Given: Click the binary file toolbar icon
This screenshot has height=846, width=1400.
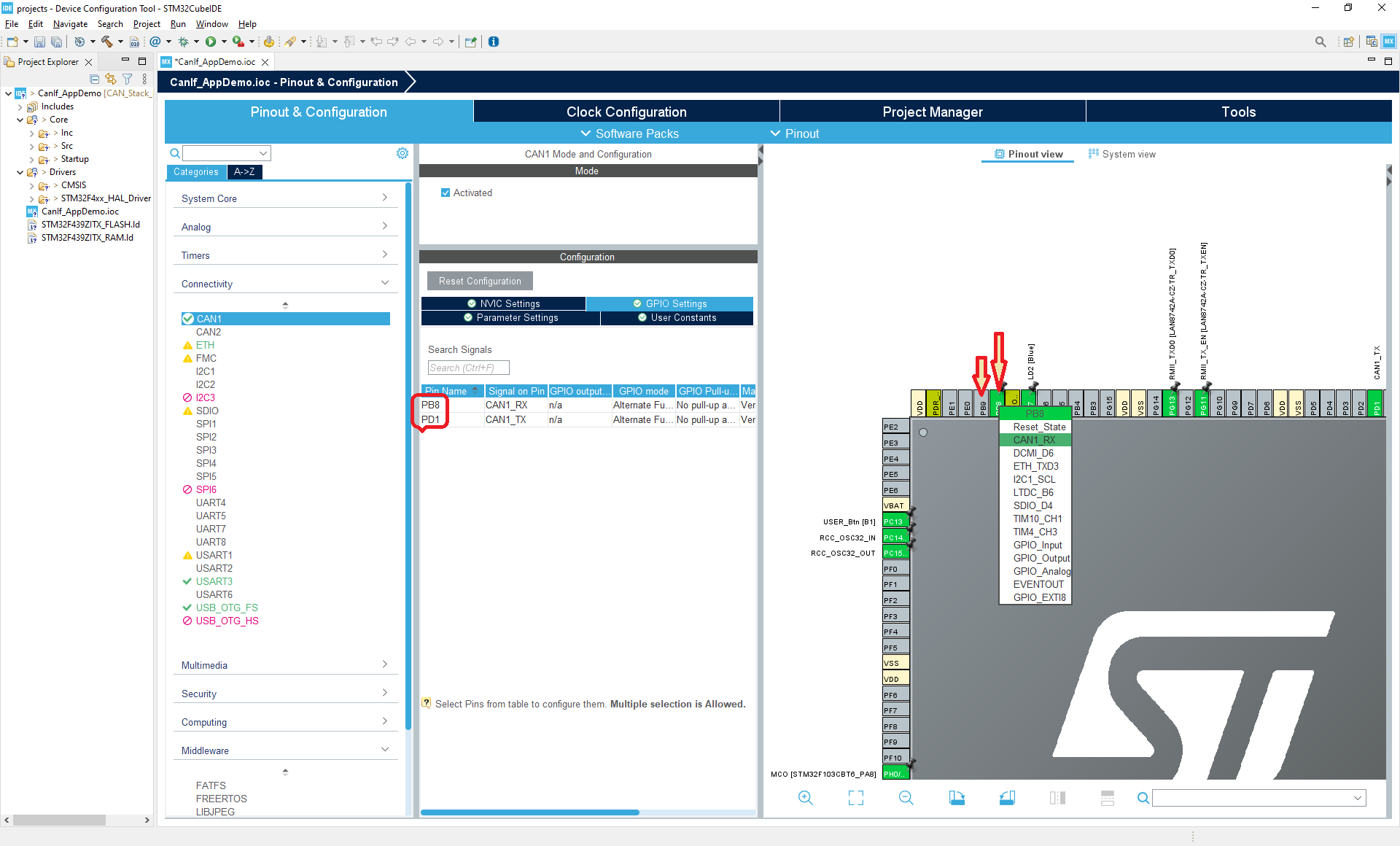Looking at the screenshot, I should 134,42.
